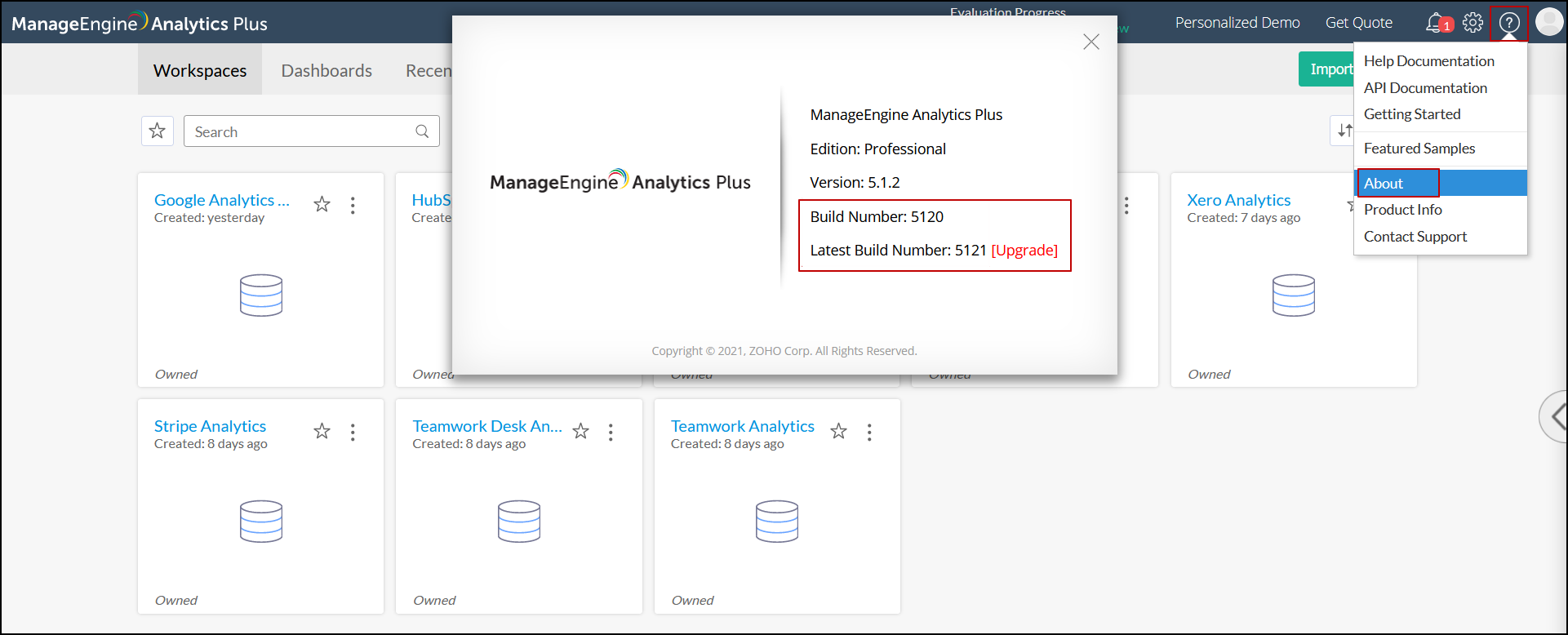Screen dimensions: 1568x635
Task: Choose Getting Started in help menu
Action: coord(1412,114)
